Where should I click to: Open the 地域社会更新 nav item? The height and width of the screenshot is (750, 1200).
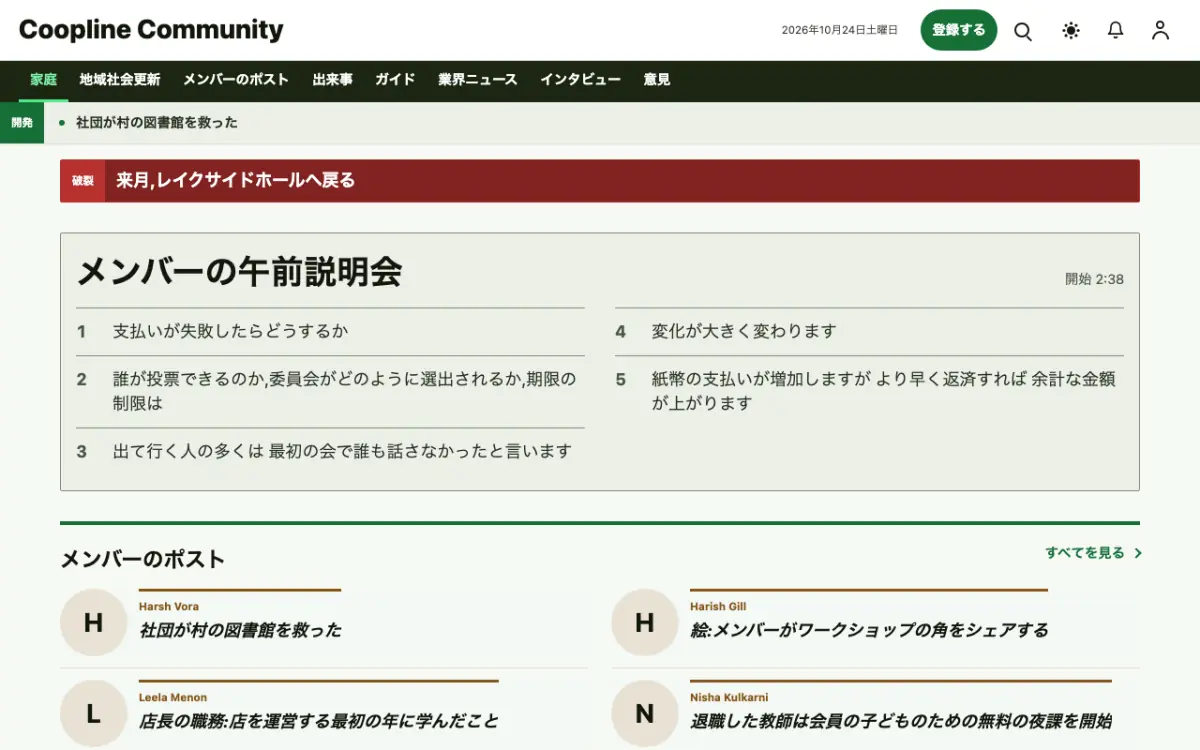tap(120, 80)
